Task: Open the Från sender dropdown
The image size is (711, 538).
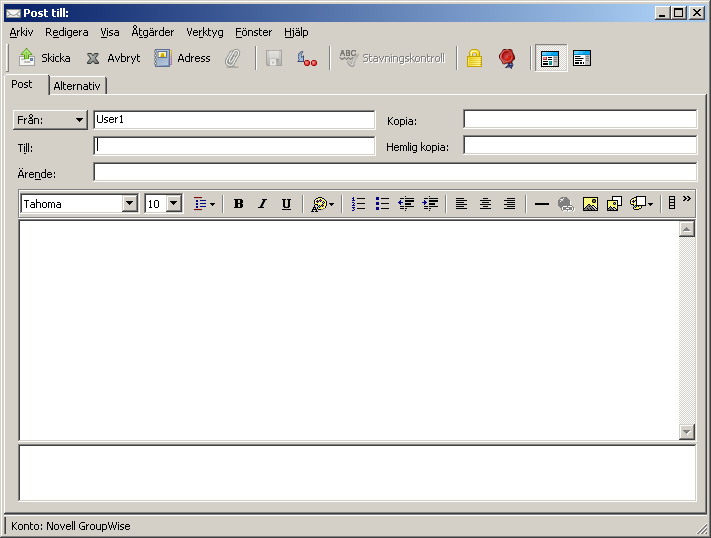Action: click(50, 120)
